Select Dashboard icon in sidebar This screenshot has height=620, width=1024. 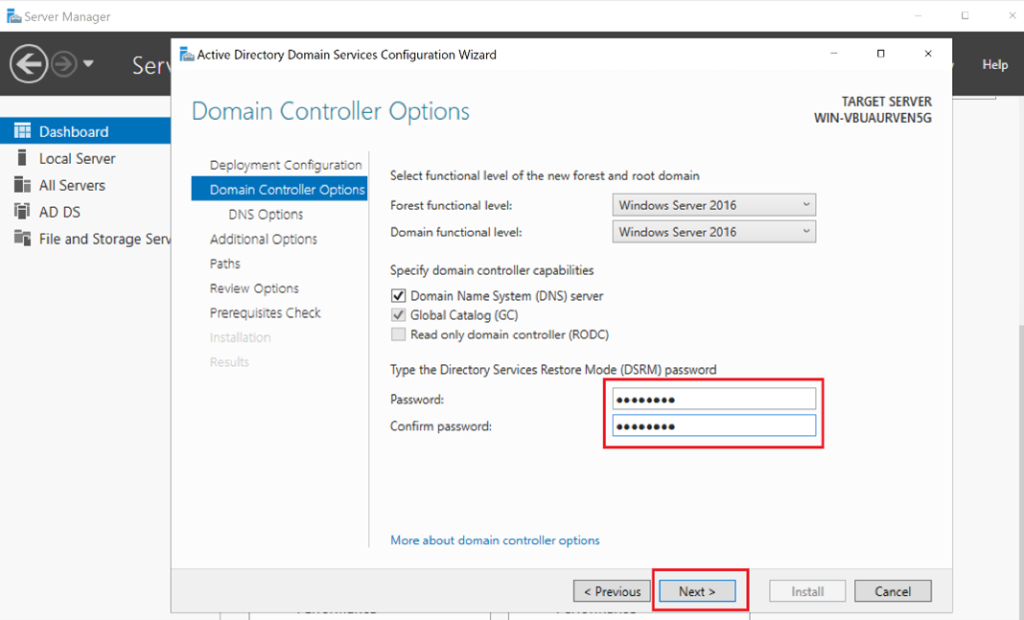pyautogui.click(x=22, y=131)
